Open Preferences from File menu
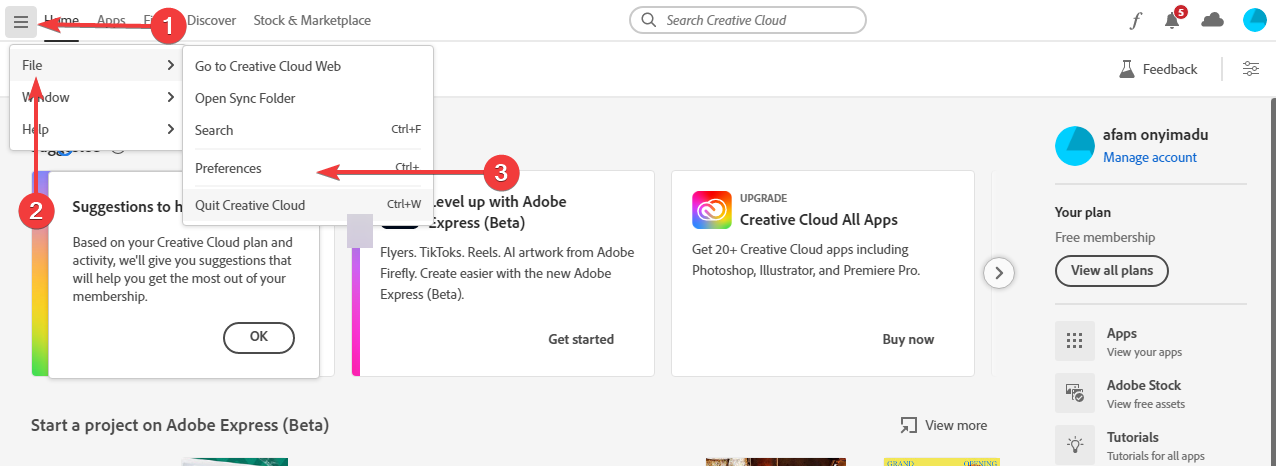 tap(308, 168)
